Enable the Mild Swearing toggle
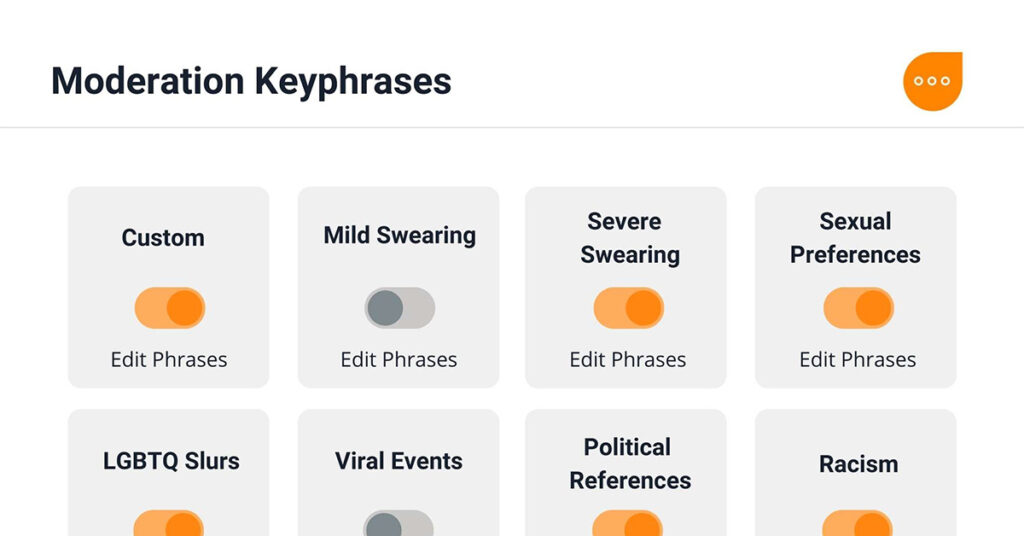Image resolution: width=1024 pixels, height=536 pixels. (399, 308)
